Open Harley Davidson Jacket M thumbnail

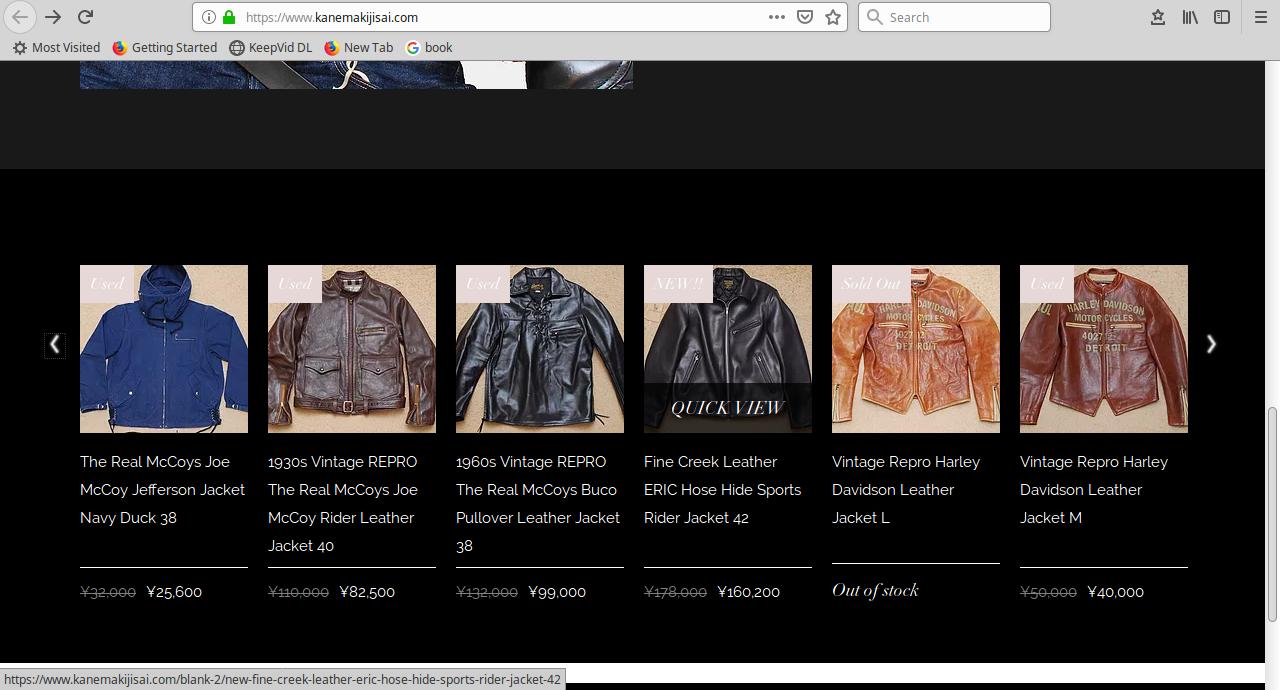[1104, 349]
